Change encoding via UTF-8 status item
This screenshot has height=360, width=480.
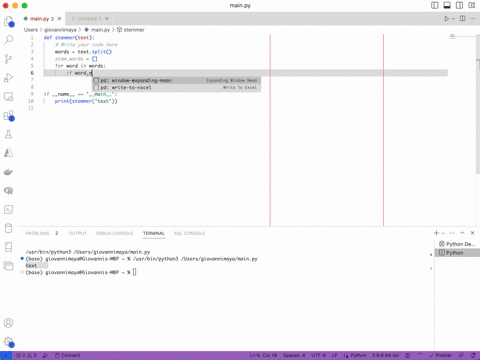coord(318,355)
